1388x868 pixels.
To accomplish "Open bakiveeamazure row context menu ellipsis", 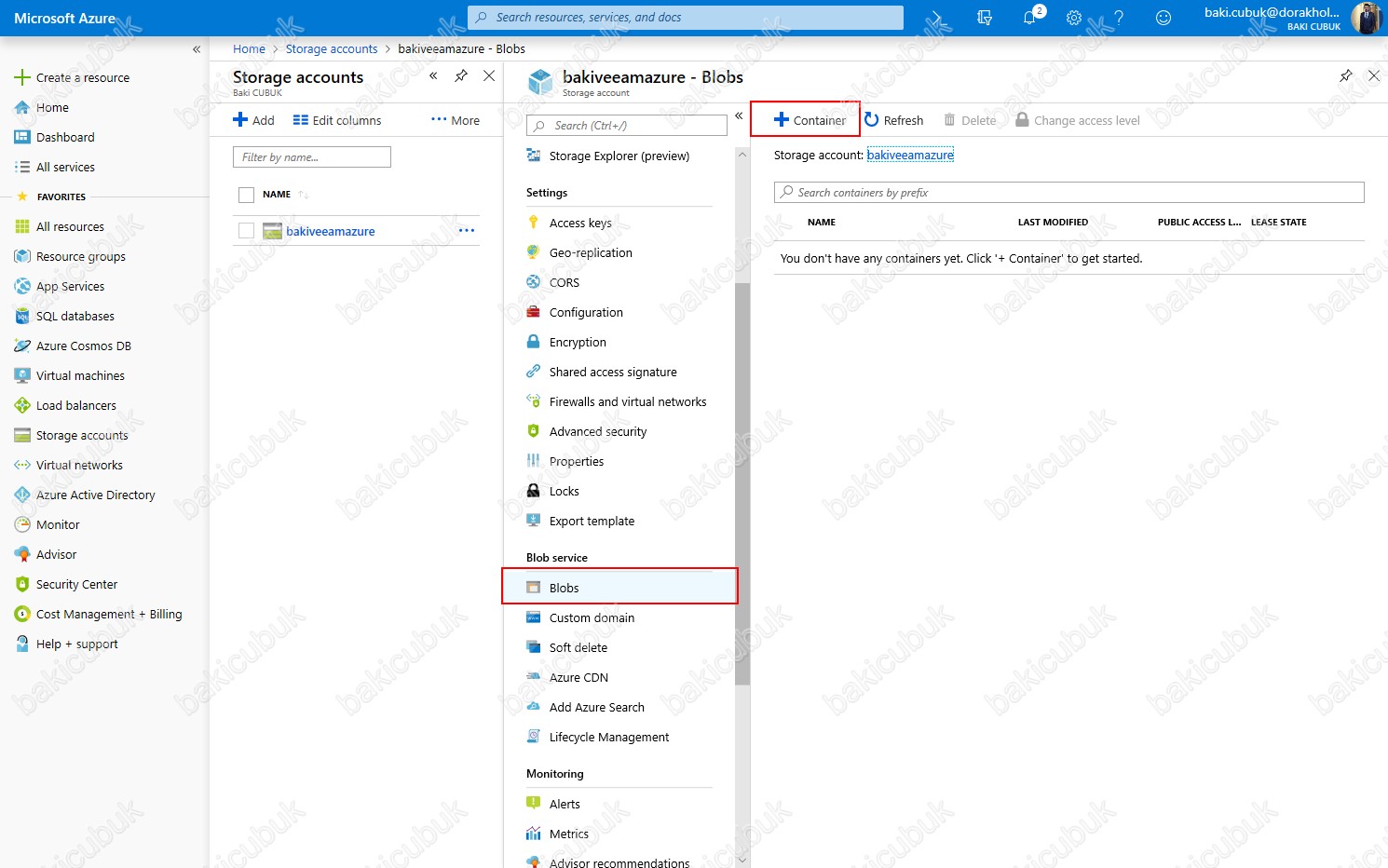I will 467,231.
